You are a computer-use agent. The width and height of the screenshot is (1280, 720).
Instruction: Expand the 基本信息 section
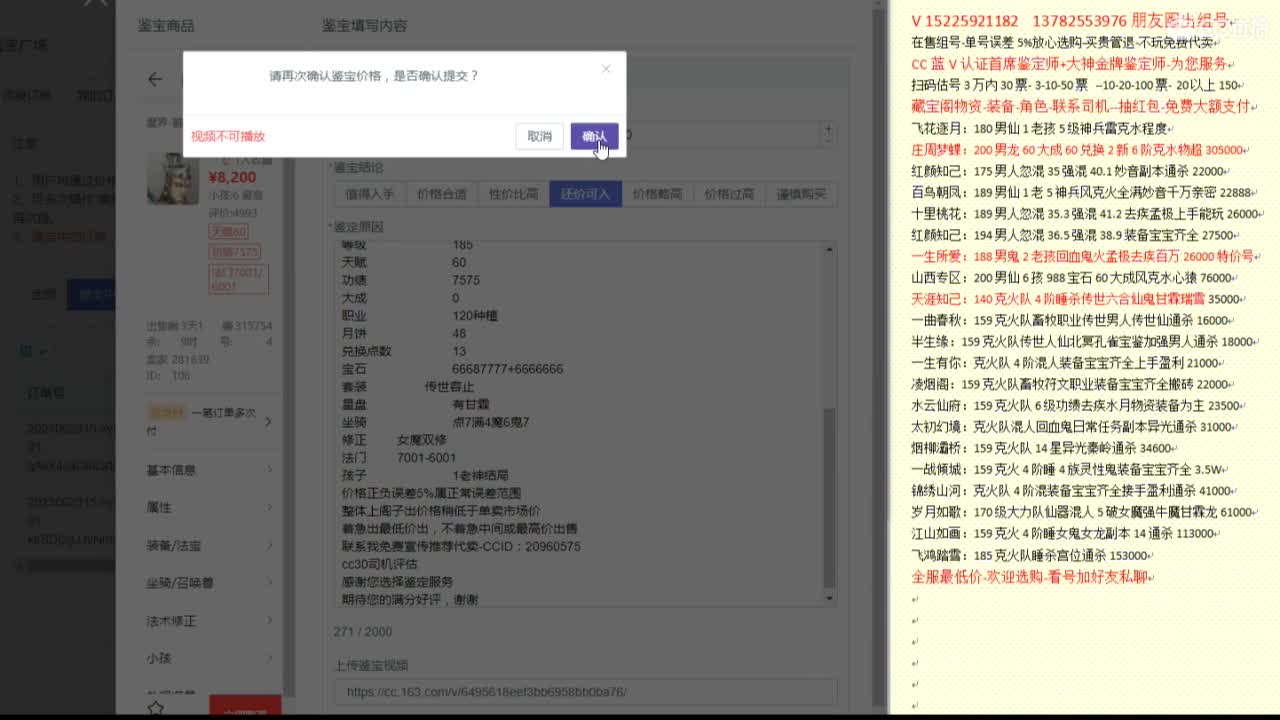pos(210,470)
